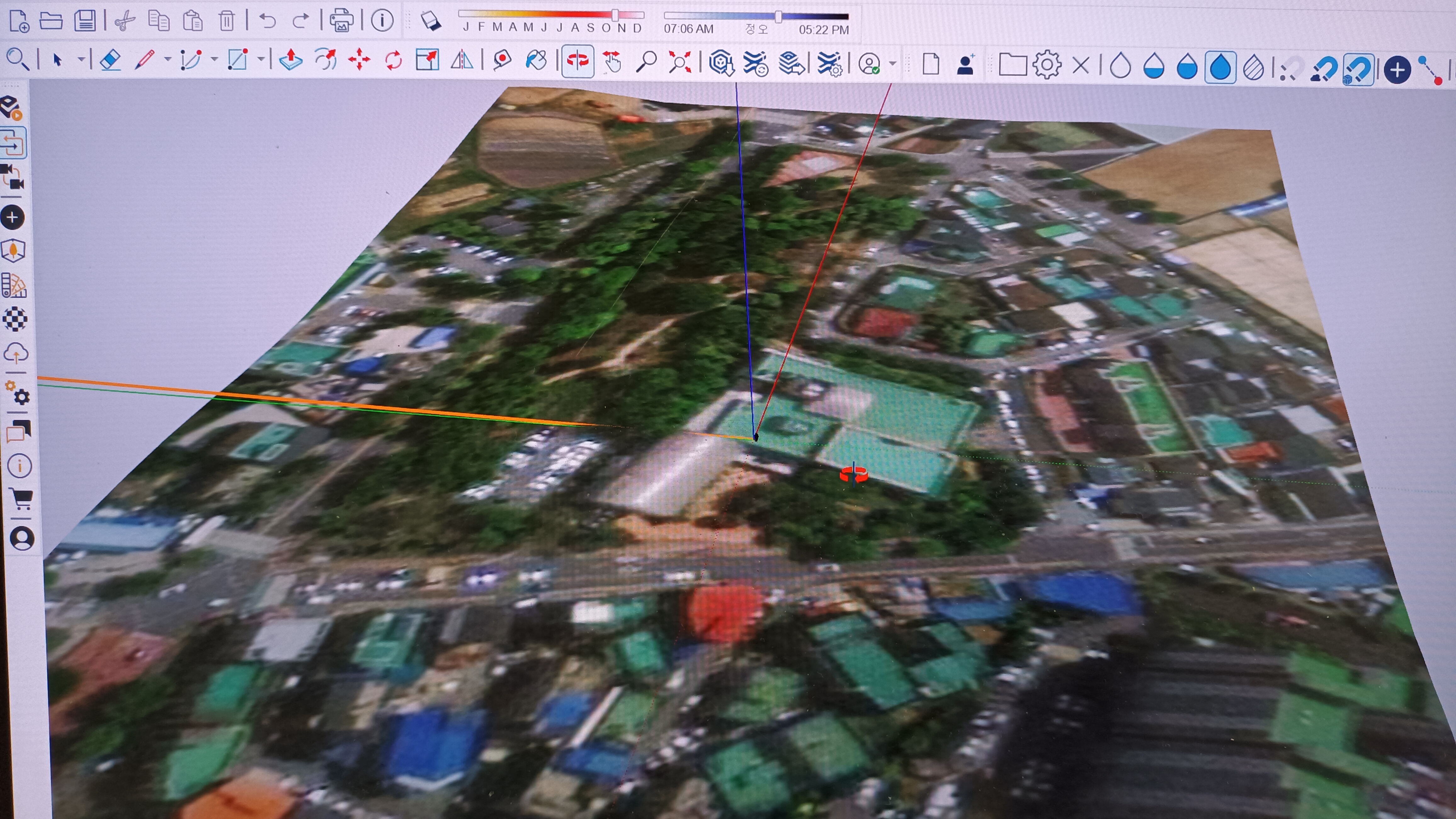Select the Scale tool
Image resolution: width=1456 pixels, height=819 pixels.
[x=427, y=60]
